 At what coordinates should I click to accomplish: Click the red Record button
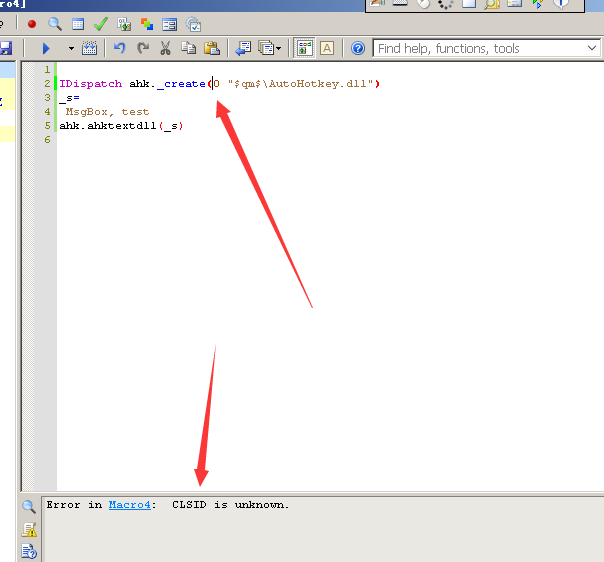32,24
